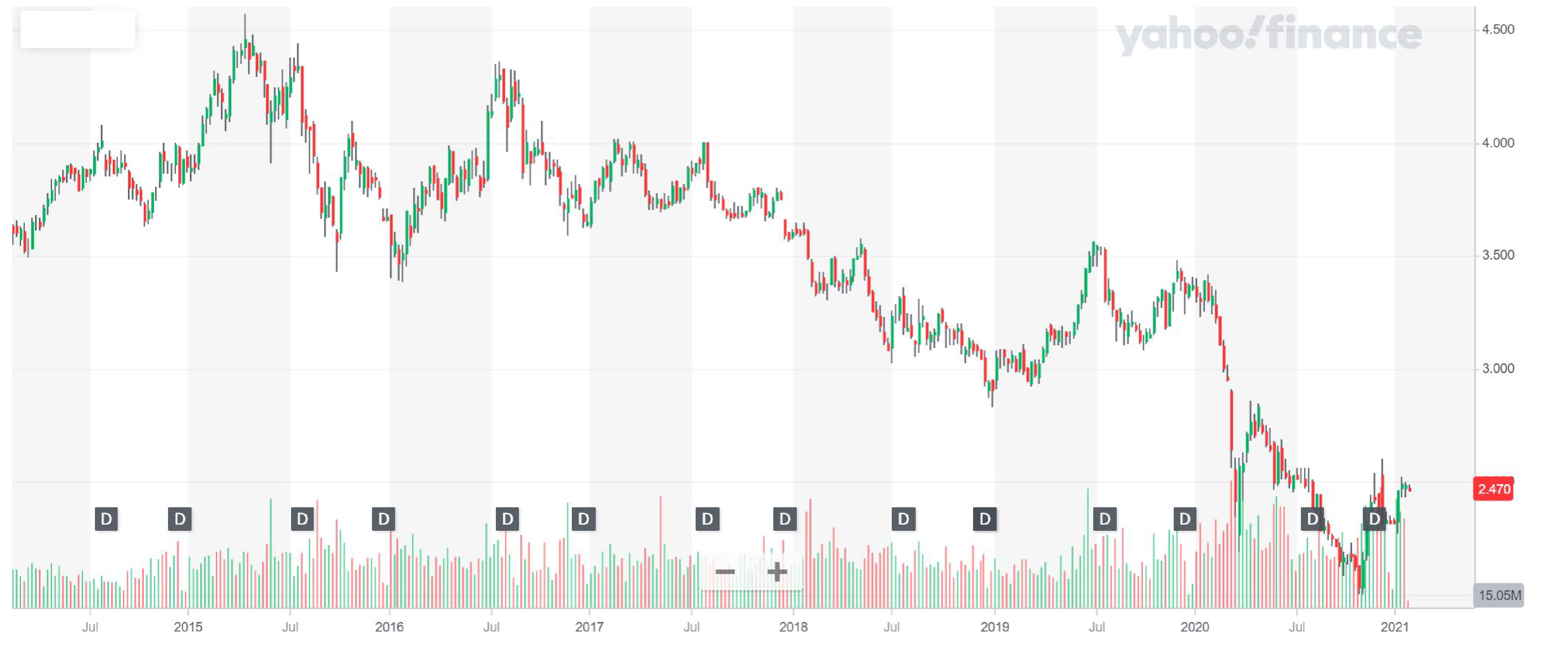Open the dividend marker just before 2016
The width and height of the screenshot is (1568, 660).
384,519
